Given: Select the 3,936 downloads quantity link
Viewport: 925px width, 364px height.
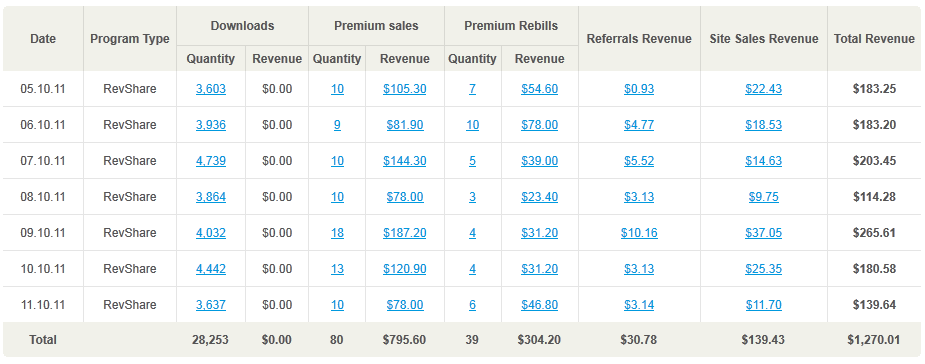Looking at the screenshot, I should tap(211, 125).
